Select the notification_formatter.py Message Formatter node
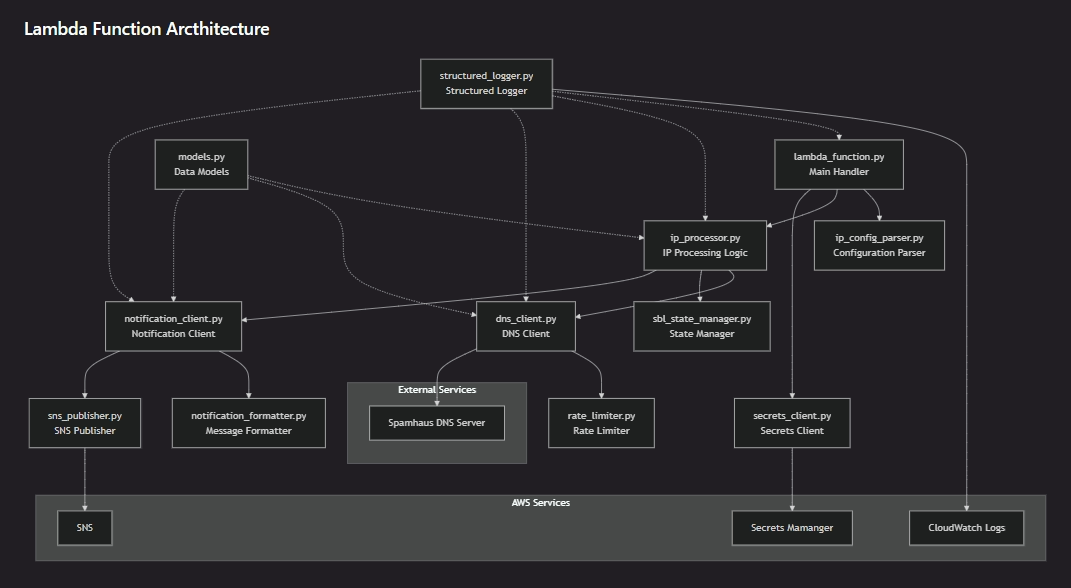This screenshot has width=1071, height=588. (x=248, y=423)
